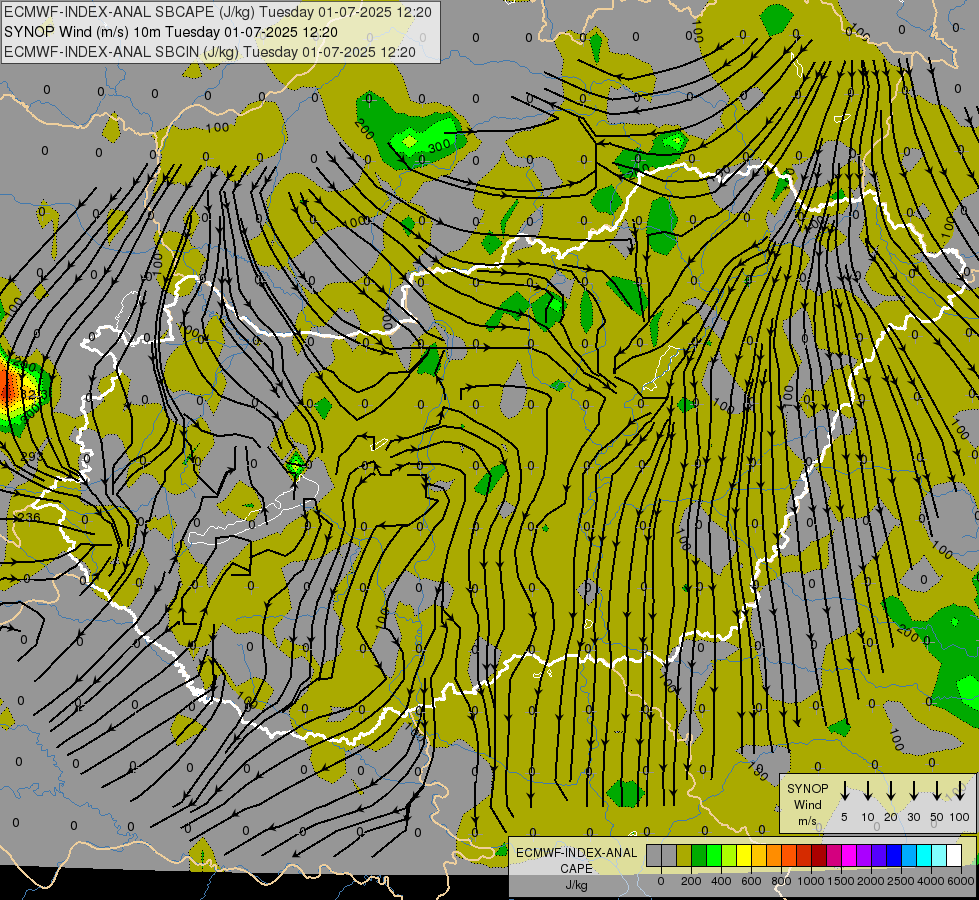Pick the dark green CAPE legend swatch

(x=699, y=855)
